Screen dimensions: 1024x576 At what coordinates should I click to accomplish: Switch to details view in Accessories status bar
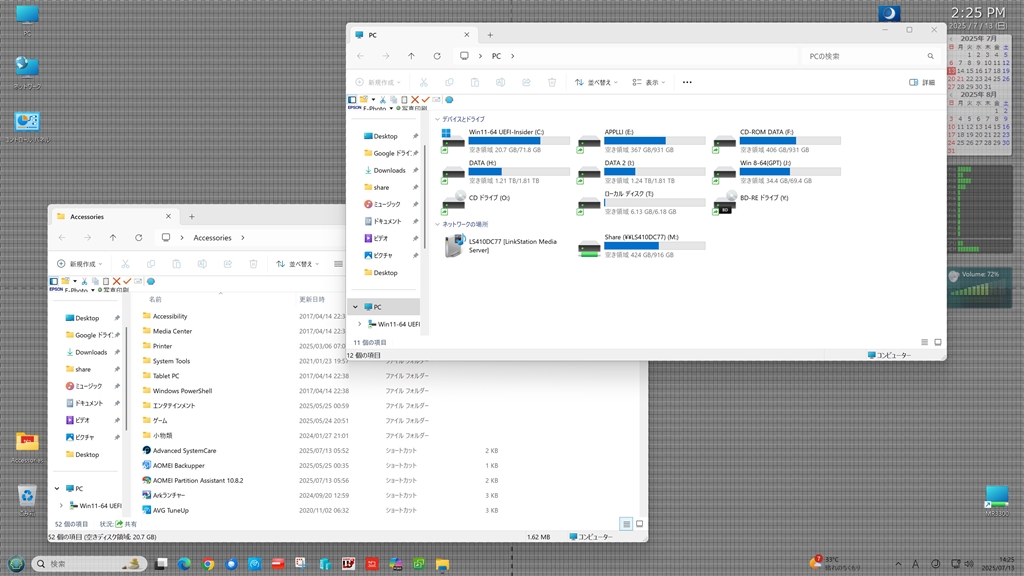[x=626, y=524]
